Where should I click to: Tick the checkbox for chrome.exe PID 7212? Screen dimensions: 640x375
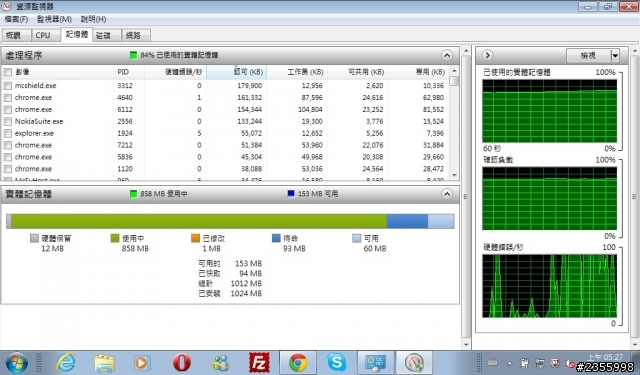(x=8, y=145)
